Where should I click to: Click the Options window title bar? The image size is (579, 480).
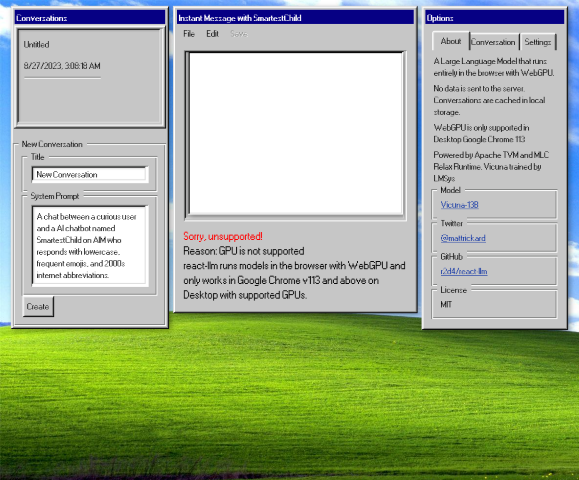point(495,18)
